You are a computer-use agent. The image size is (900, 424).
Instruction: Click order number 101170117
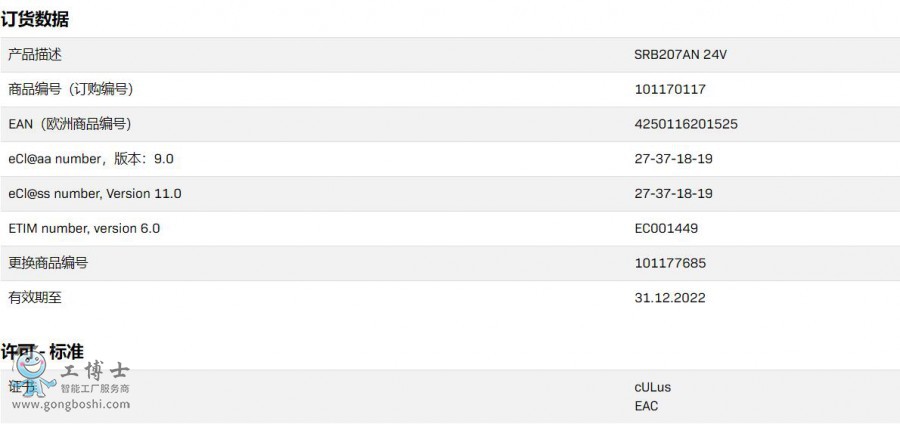point(670,90)
